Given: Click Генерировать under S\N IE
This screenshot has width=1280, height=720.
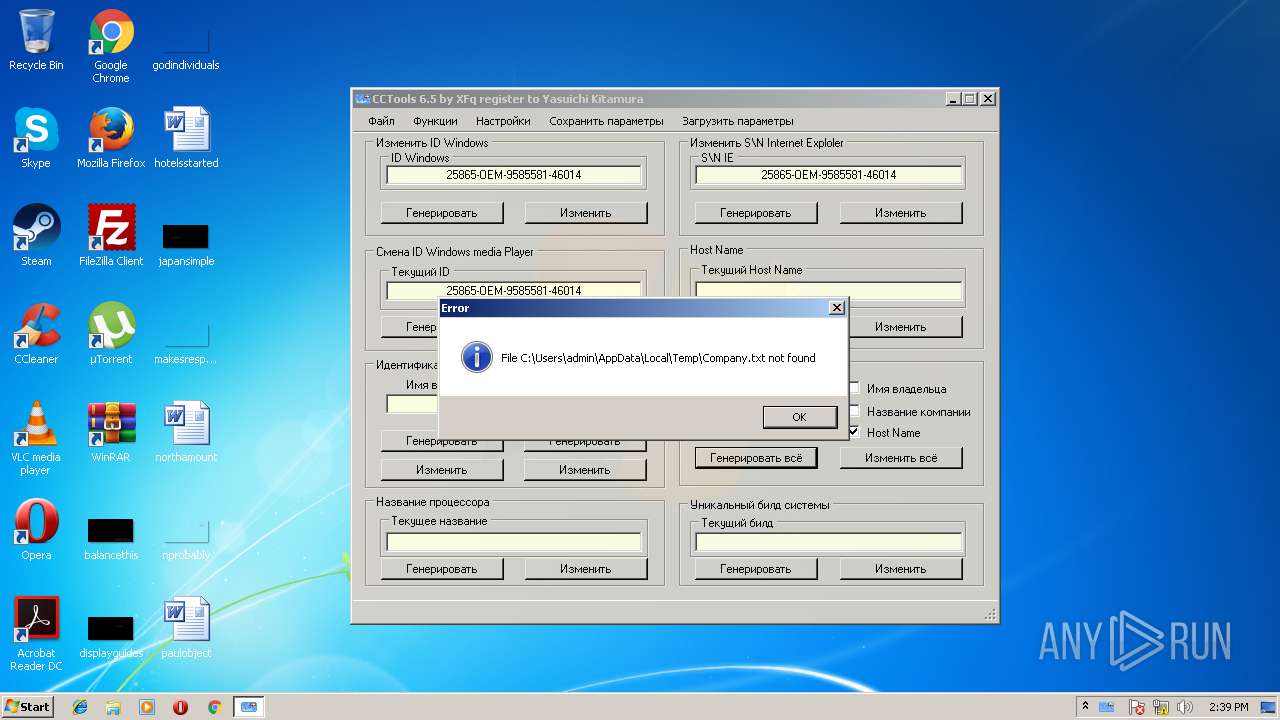Looking at the screenshot, I should [x=756, y=213].
